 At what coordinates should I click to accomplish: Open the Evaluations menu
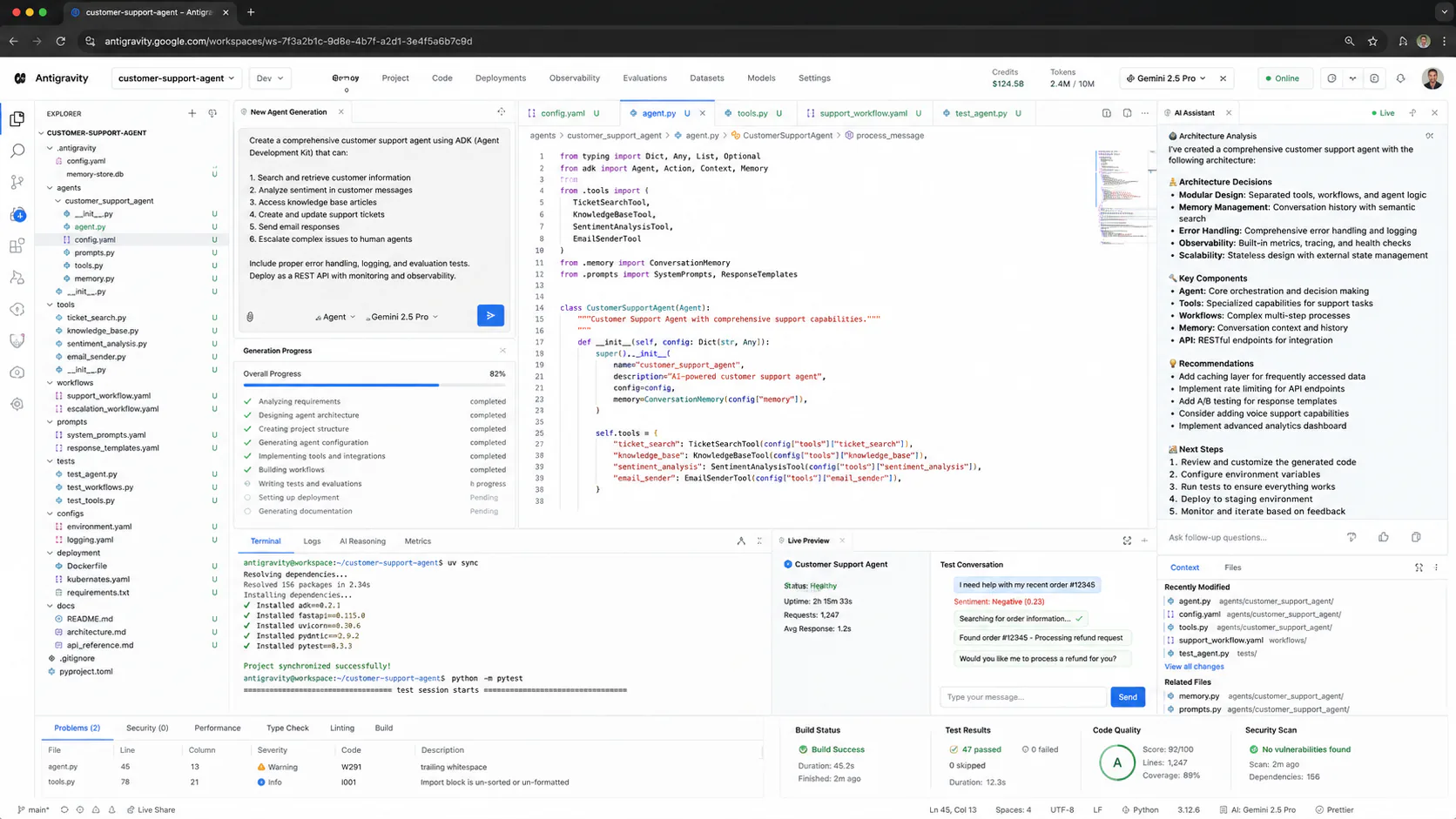point(644,78)
